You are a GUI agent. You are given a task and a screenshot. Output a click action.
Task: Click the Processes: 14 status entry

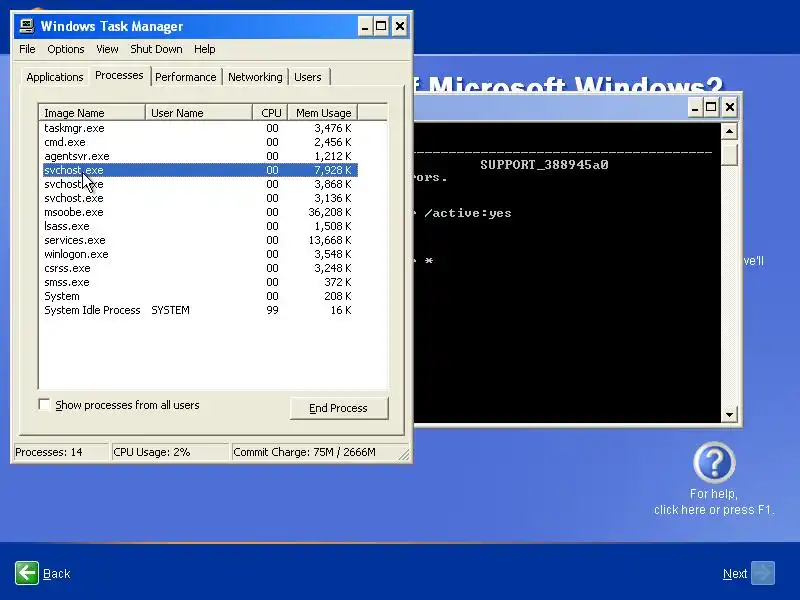point(60,452)
